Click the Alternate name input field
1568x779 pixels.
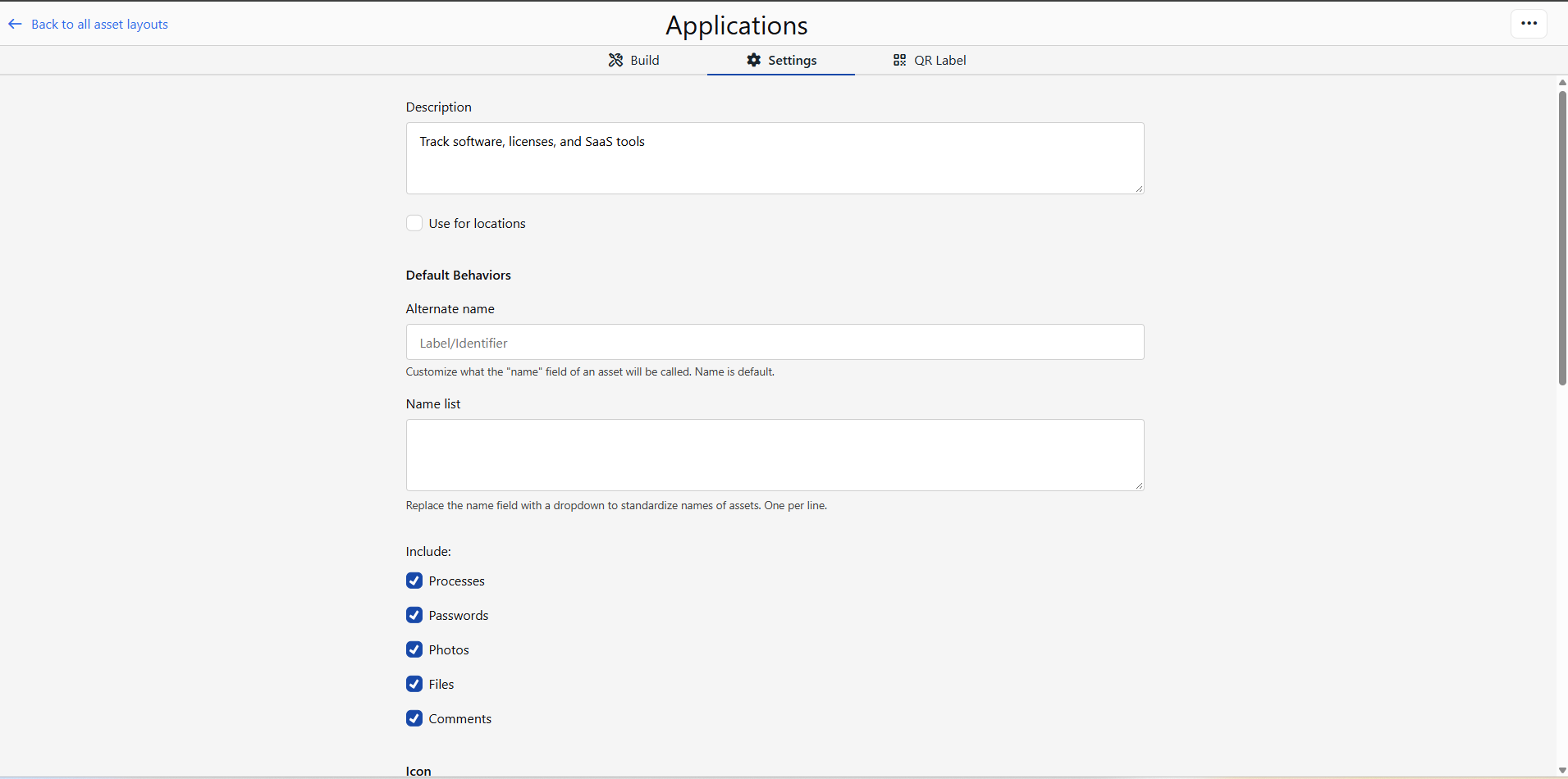click(x=775, y=342)
